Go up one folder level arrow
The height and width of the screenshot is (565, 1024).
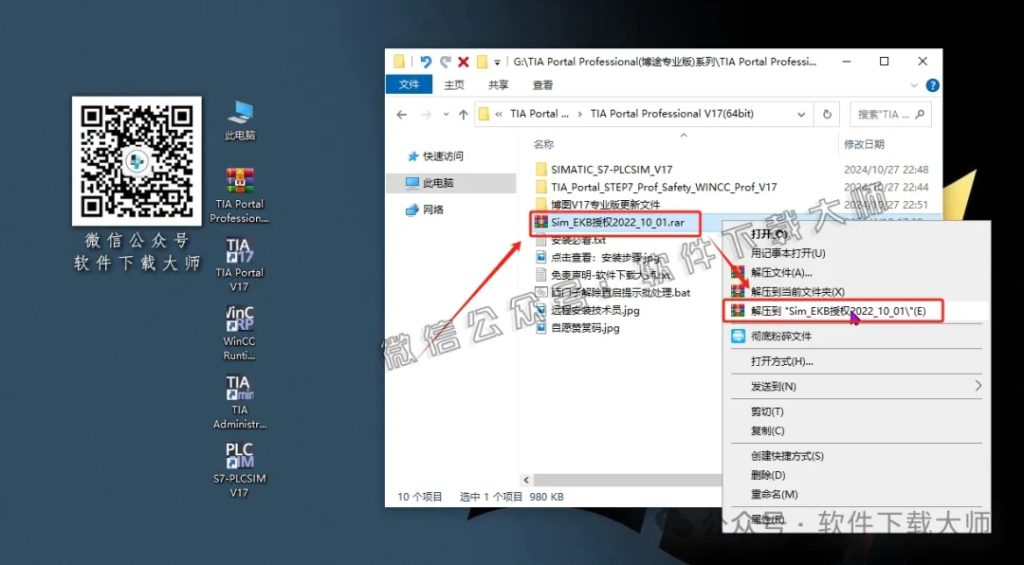pos(463,114)
